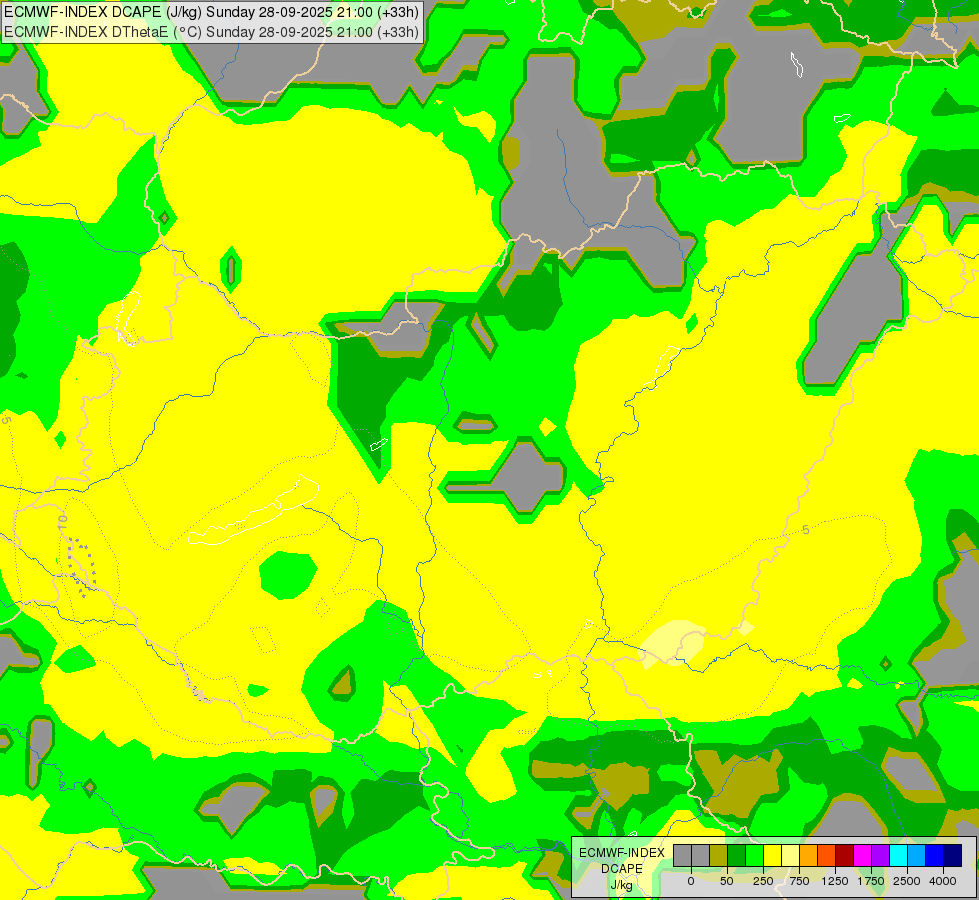The width and height of the screenshot is (979, 900).
Task: Click the DCAPE label in the legend
Action: pyautogui.click(x=622, y=869)
